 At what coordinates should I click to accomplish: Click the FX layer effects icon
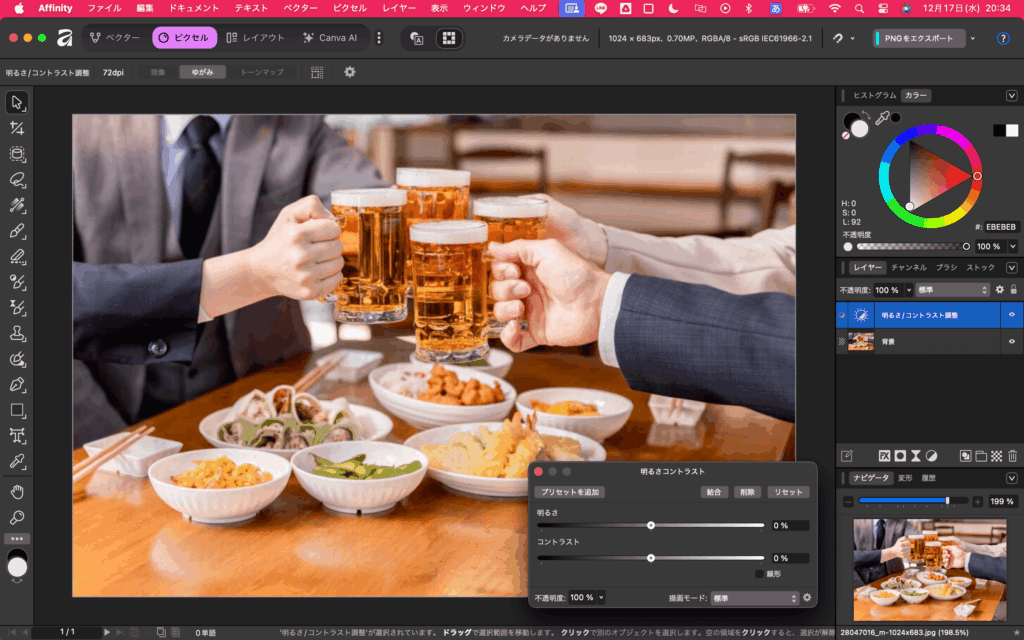pyautogui.click(x=884, y=456)
